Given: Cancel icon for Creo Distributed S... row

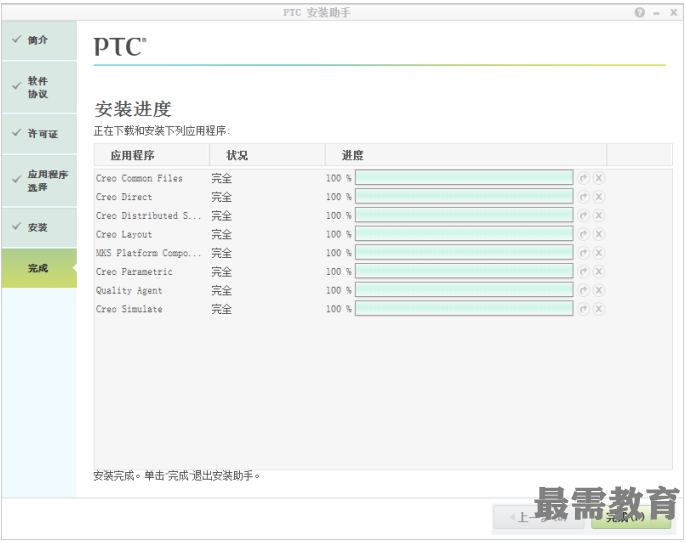Looking at the screenshot, I should [598, 215].
